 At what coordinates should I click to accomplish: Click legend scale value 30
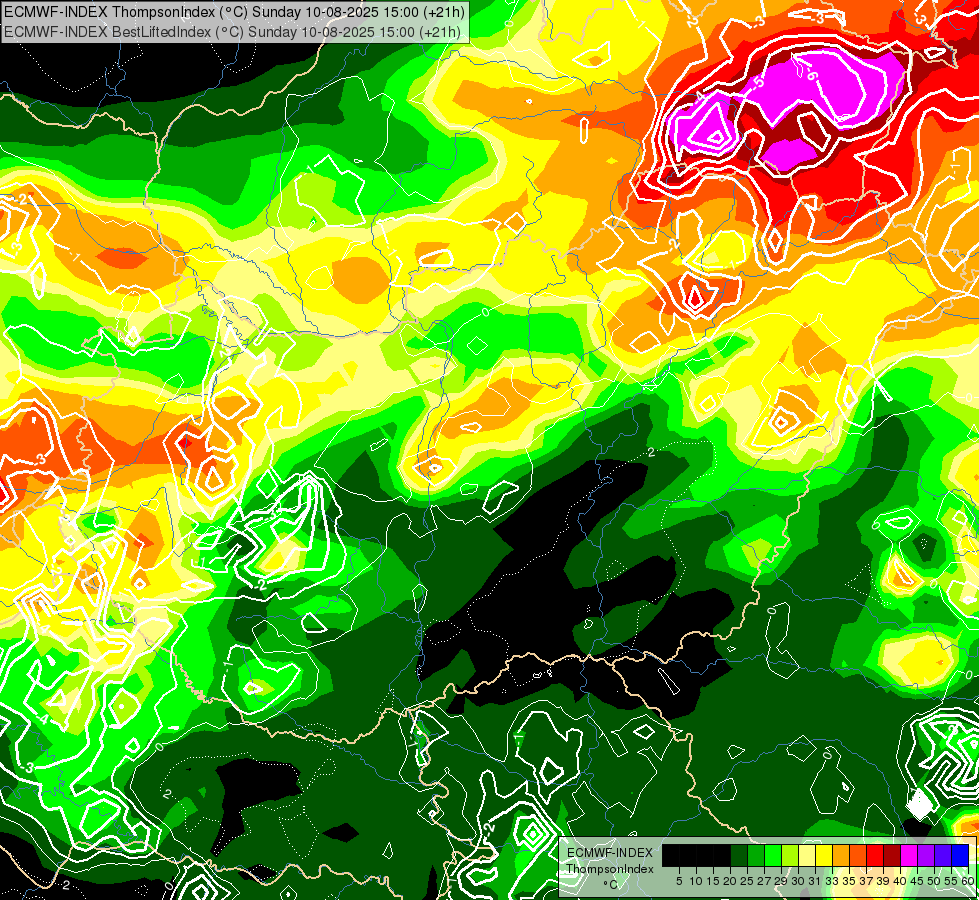[798, 881]
